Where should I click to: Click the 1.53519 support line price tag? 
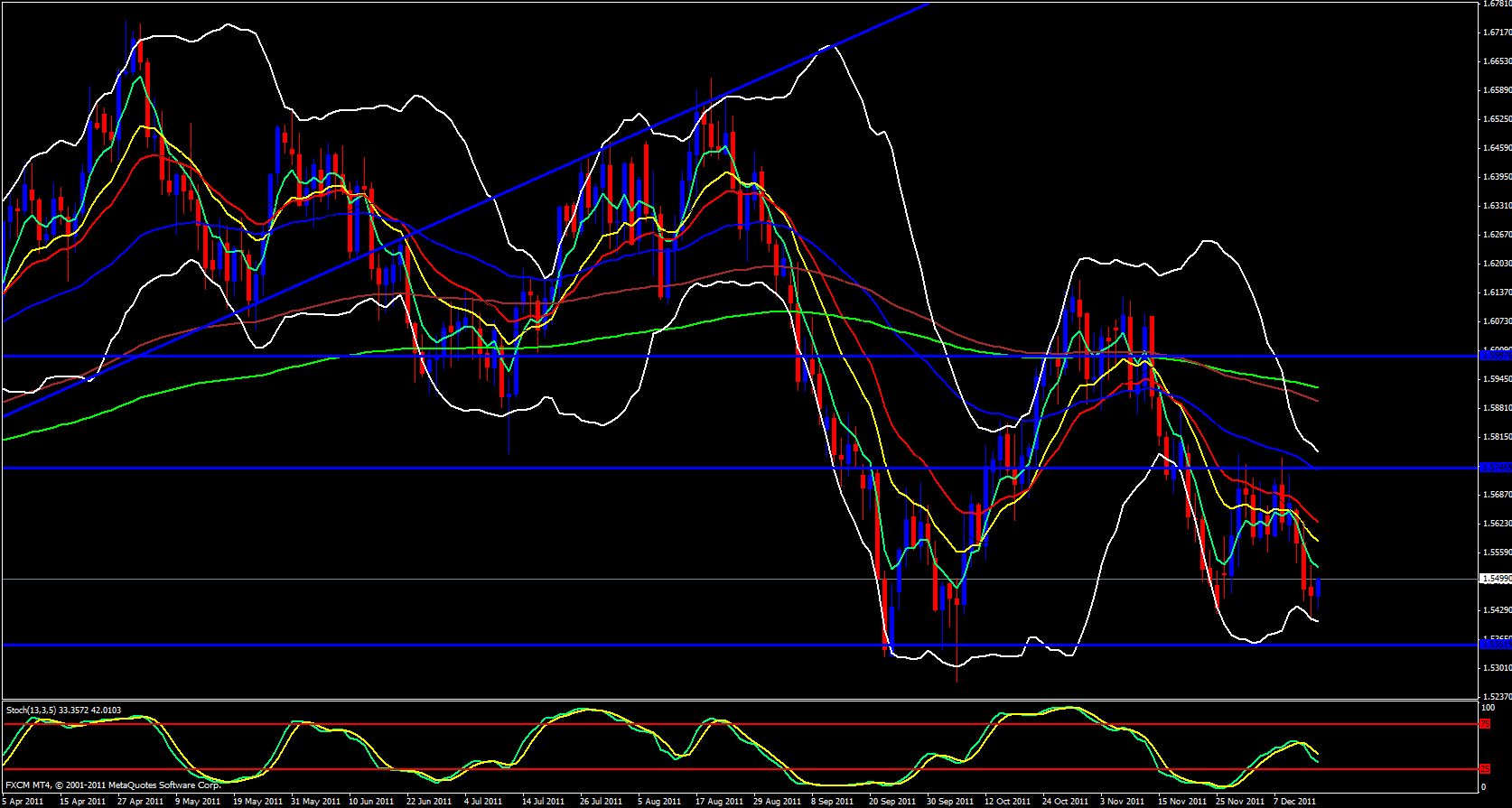(1495, 645)
